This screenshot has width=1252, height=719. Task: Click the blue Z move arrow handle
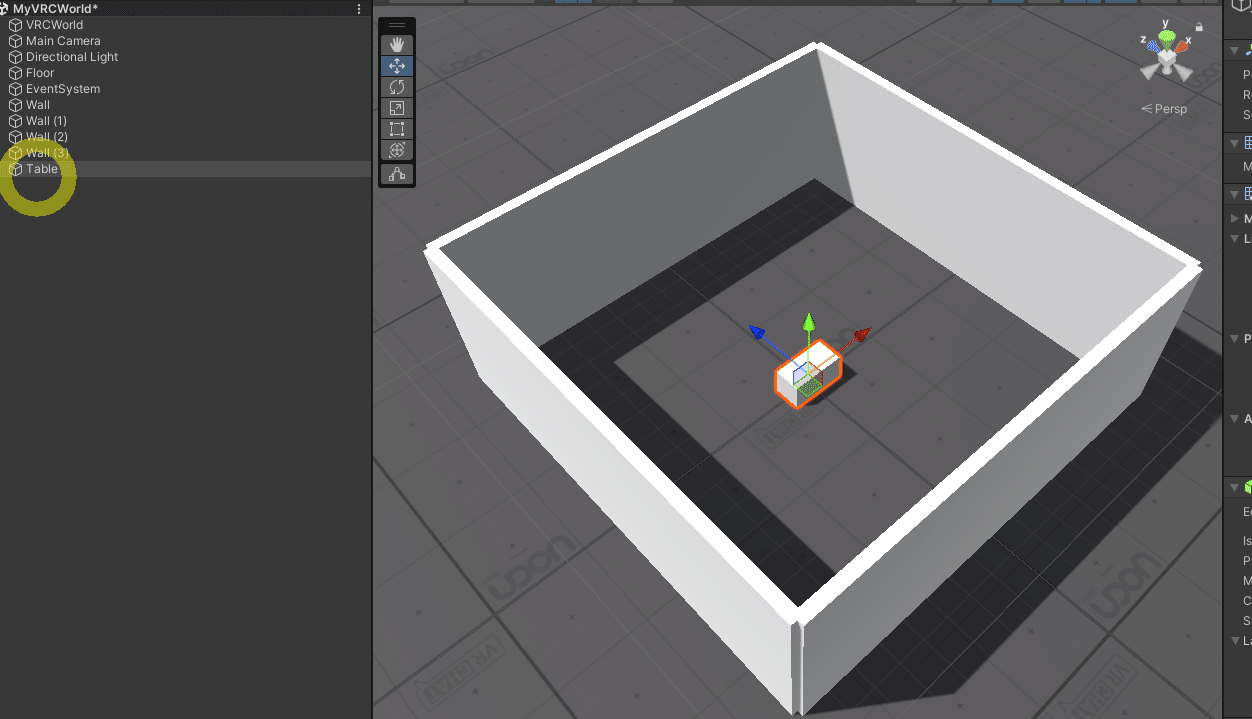pos(758,332)
